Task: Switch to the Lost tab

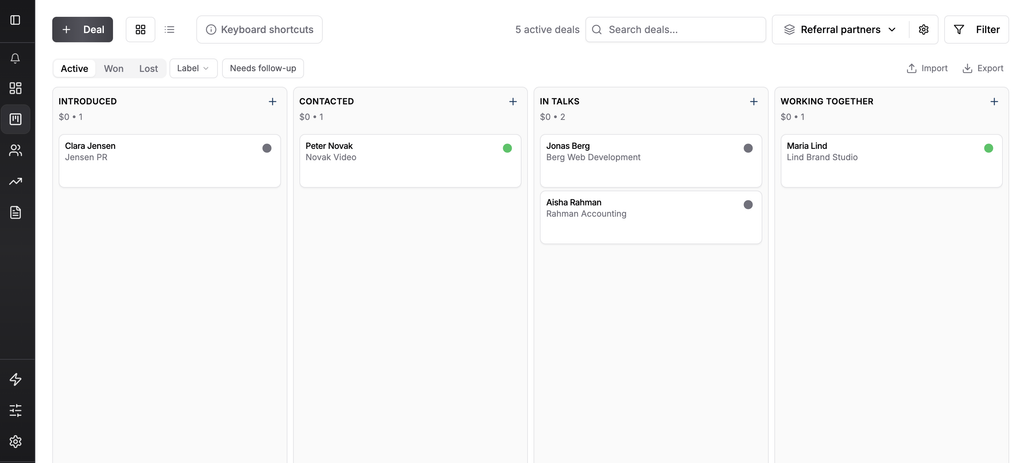Action: click(x=148, y=69)
